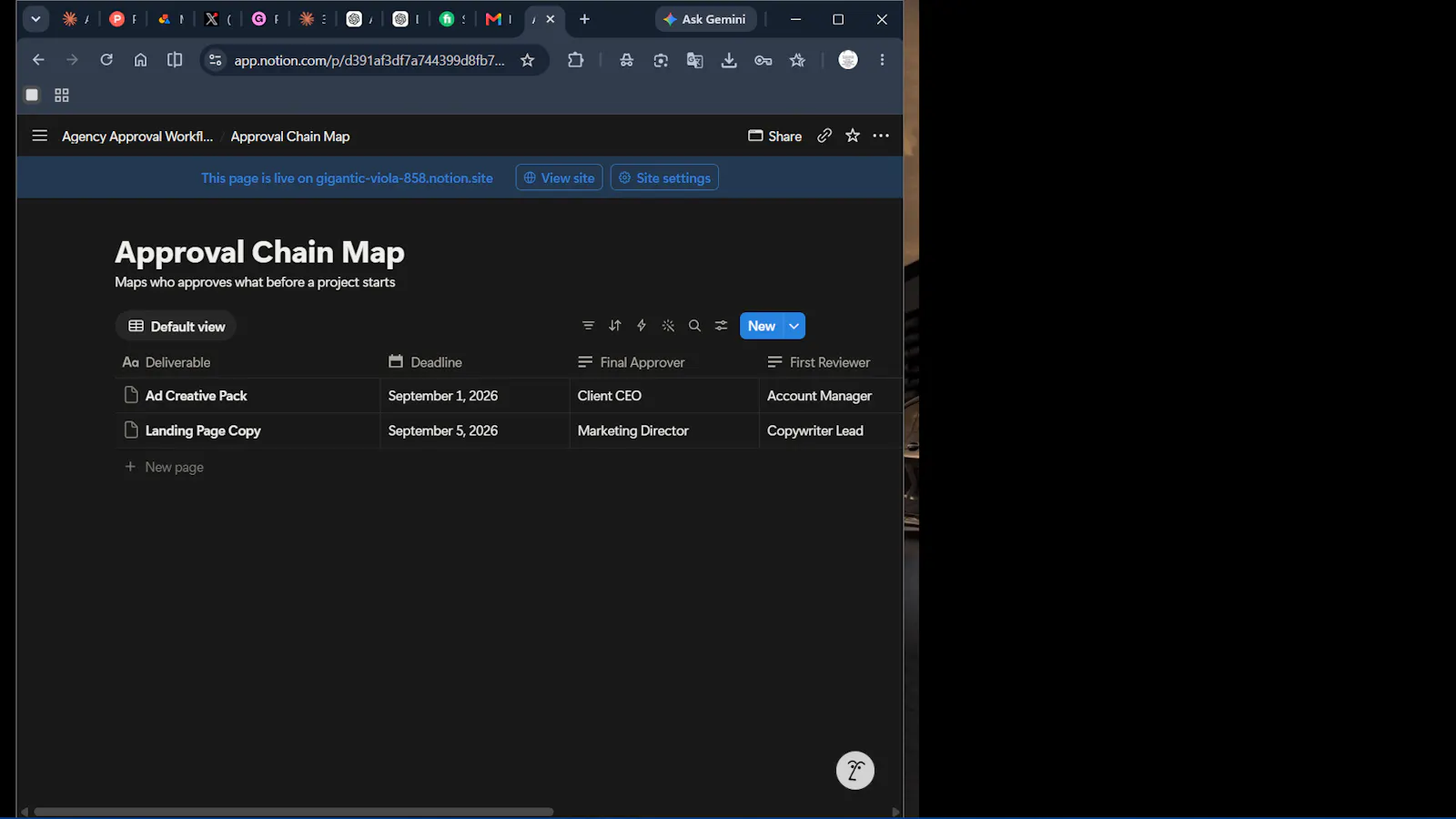Go back in browser history

click(38, 60)
